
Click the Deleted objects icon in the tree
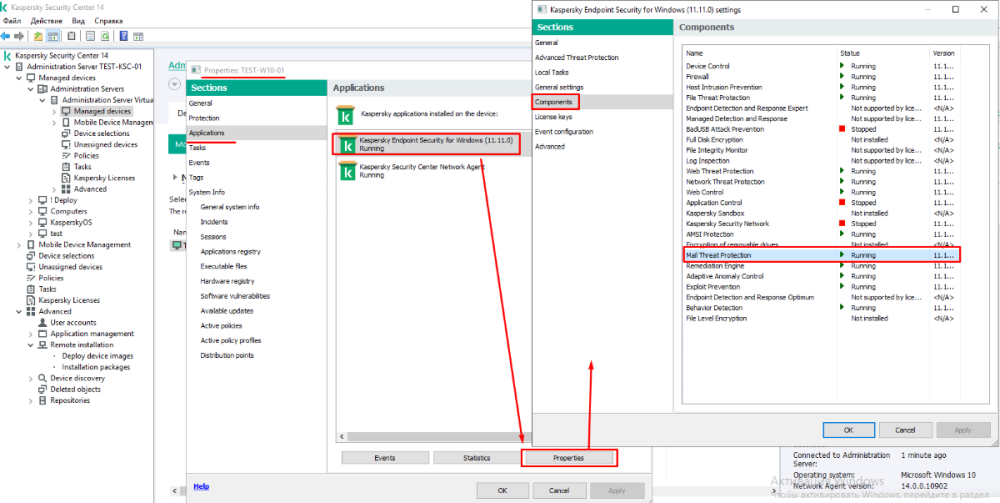click(x=43, y=390)
